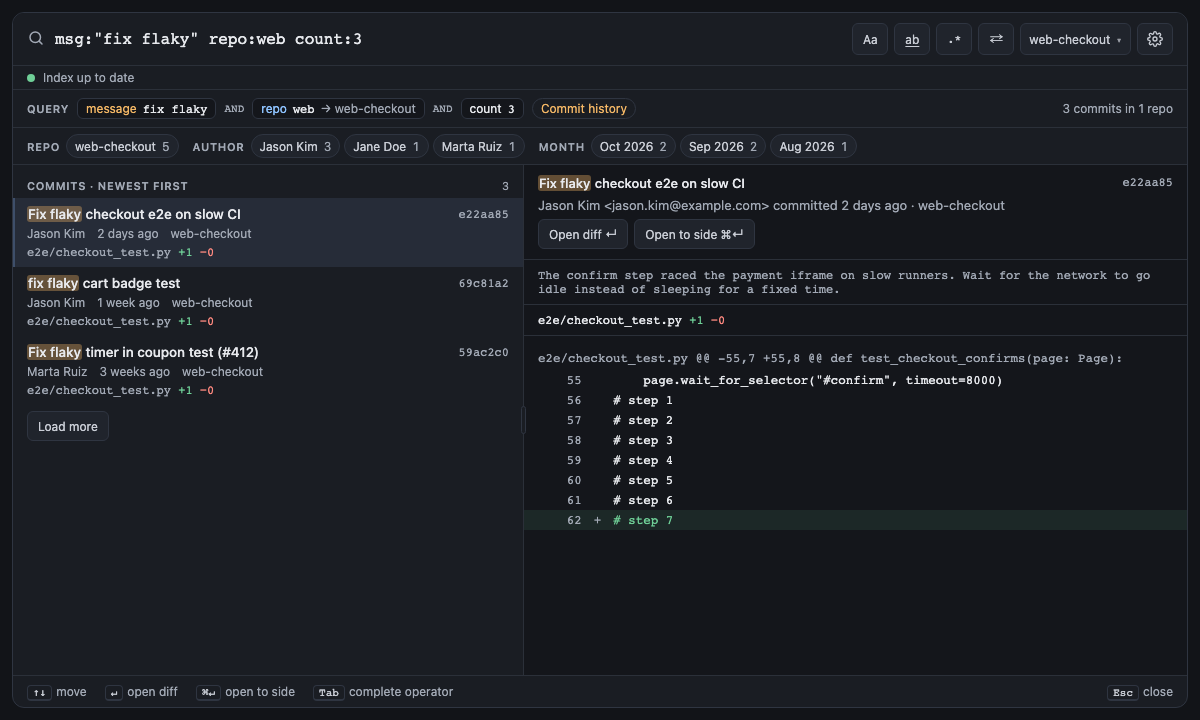Click the Load more button
The height and width of the screenshot is (720, 1200).
click(x=68, y=426)
